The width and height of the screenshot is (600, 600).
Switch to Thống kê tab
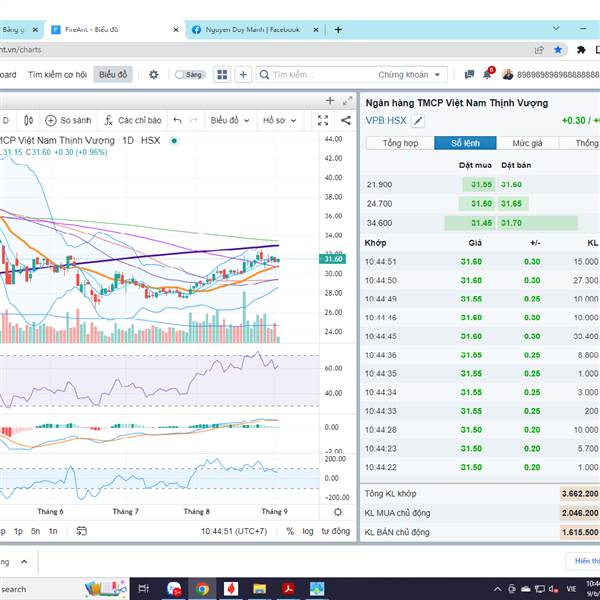click(582, 143)
